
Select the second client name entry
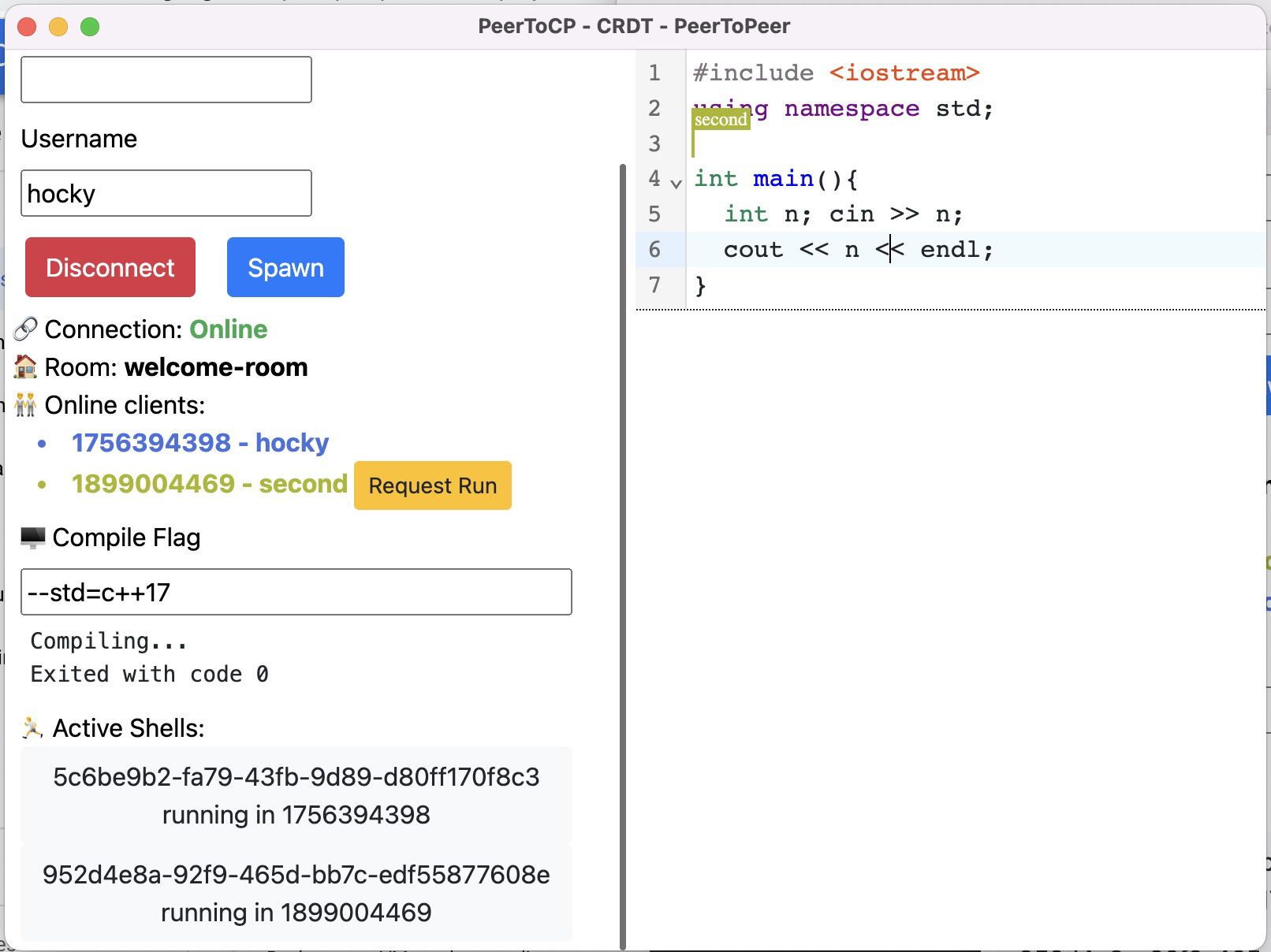tap(209, 484)
